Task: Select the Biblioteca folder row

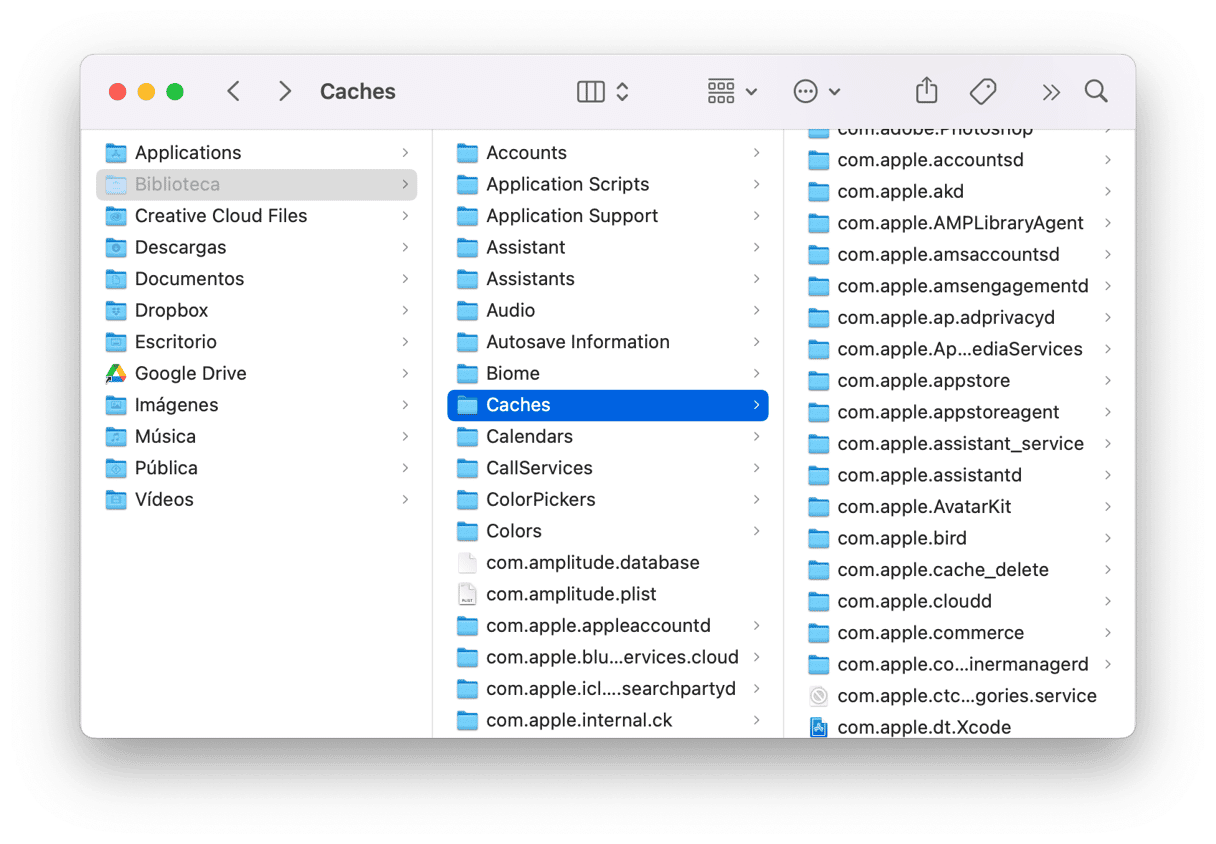Action: click(257, 184)
